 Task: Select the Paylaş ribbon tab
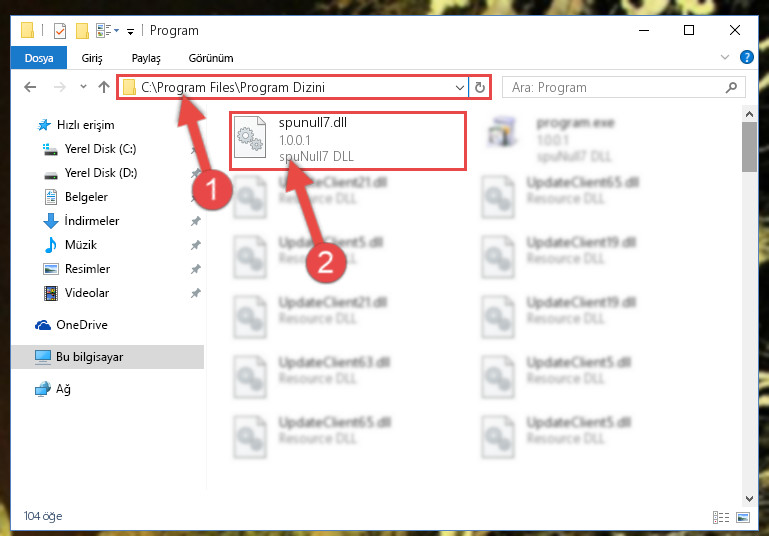pos(146,58)
